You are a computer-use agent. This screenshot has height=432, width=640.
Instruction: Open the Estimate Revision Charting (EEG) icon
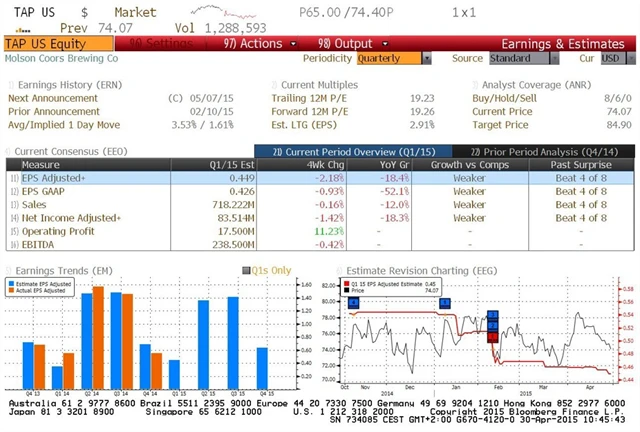coord(341,268)
